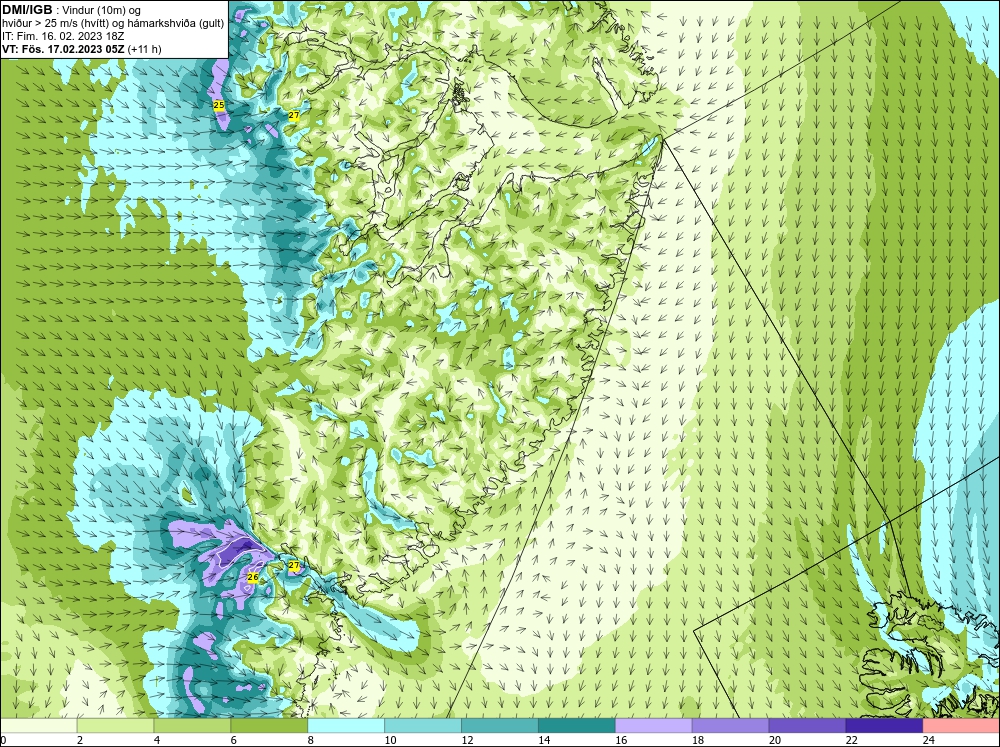Click the 20 tick label on the colour scale
The height and width of the screenshot is (747, 1000).
775,740
